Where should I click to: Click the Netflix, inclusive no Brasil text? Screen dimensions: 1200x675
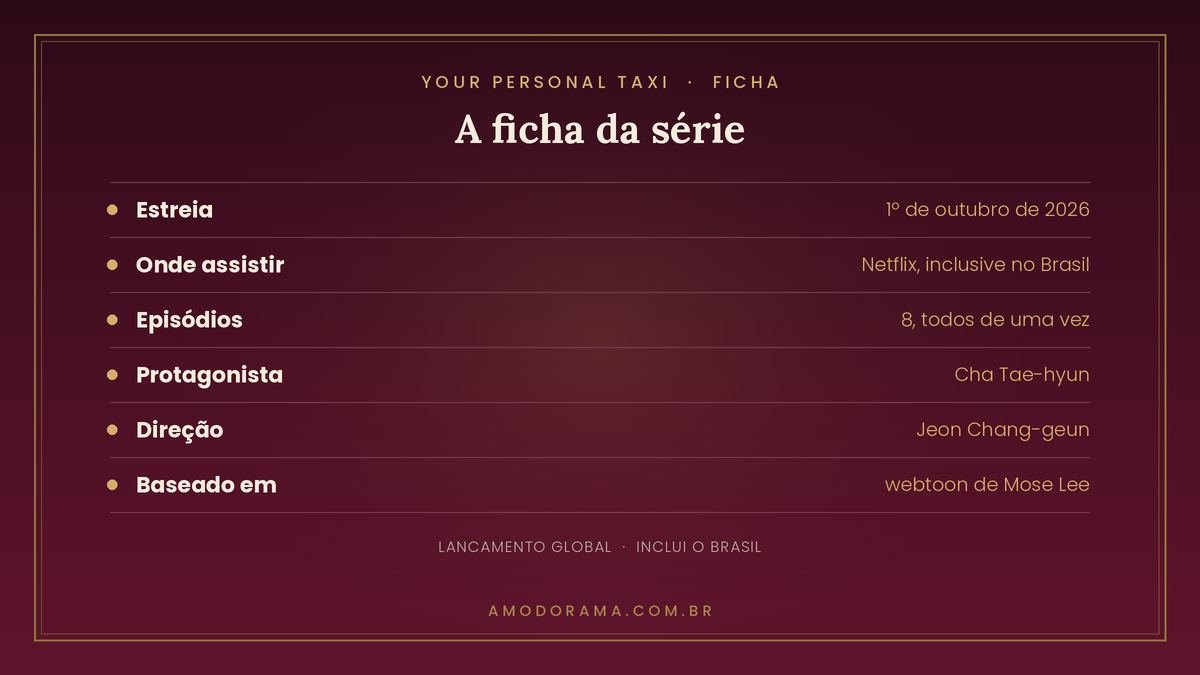975,265
